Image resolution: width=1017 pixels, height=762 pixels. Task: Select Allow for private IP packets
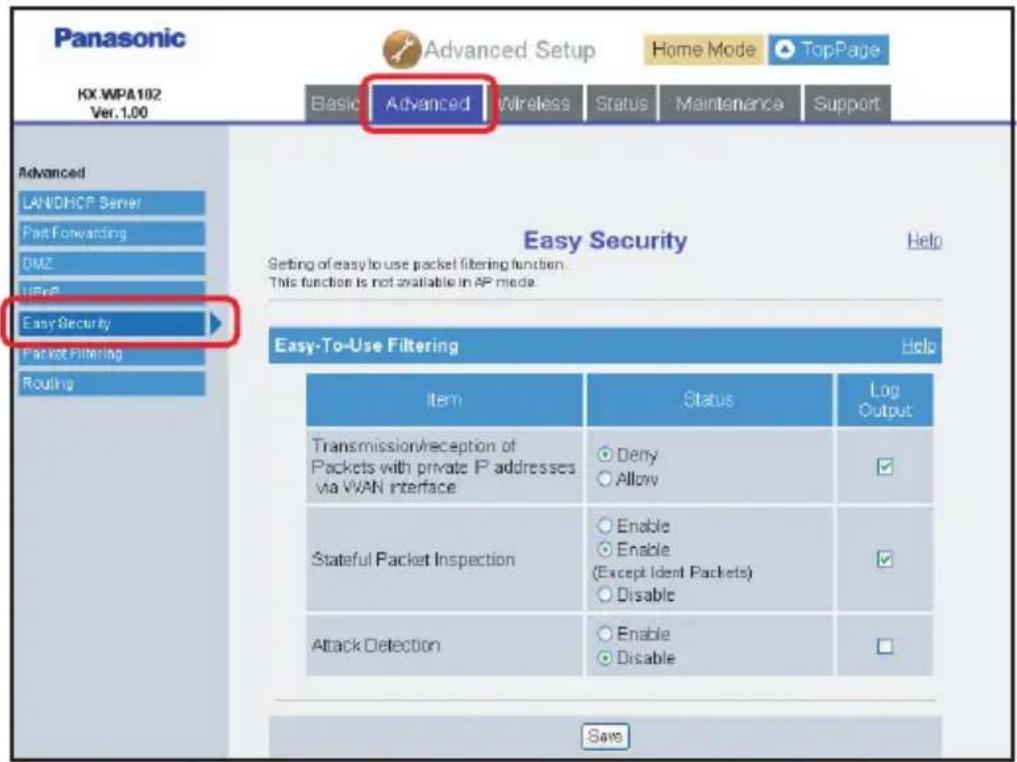[604, 479]
